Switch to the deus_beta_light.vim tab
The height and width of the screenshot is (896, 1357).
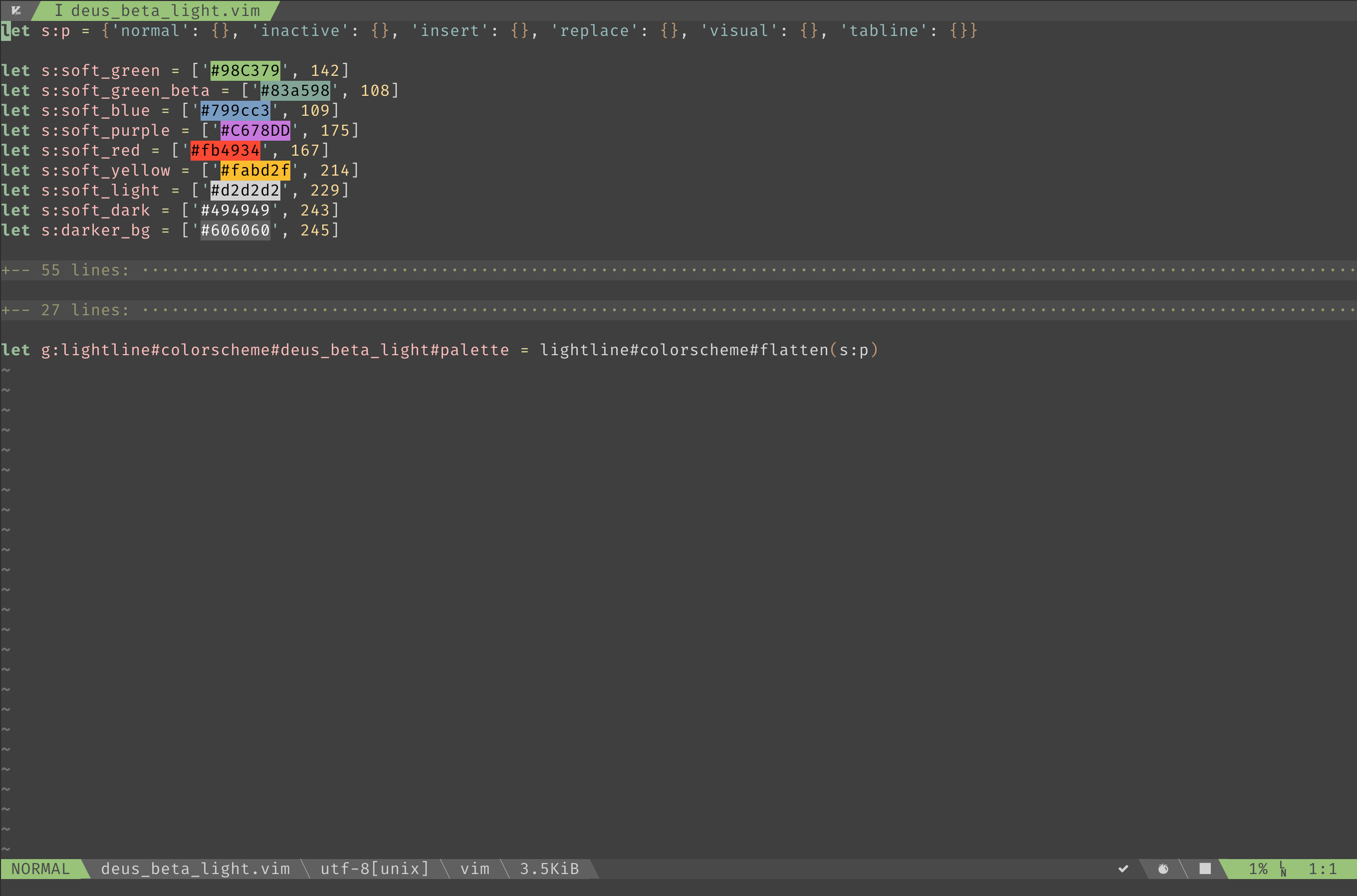(165, 10)
